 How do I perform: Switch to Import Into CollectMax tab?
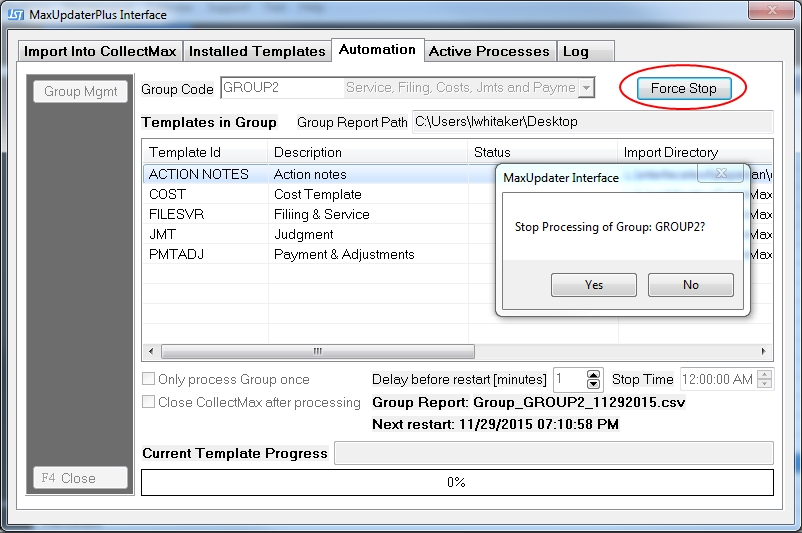point(101,51)
